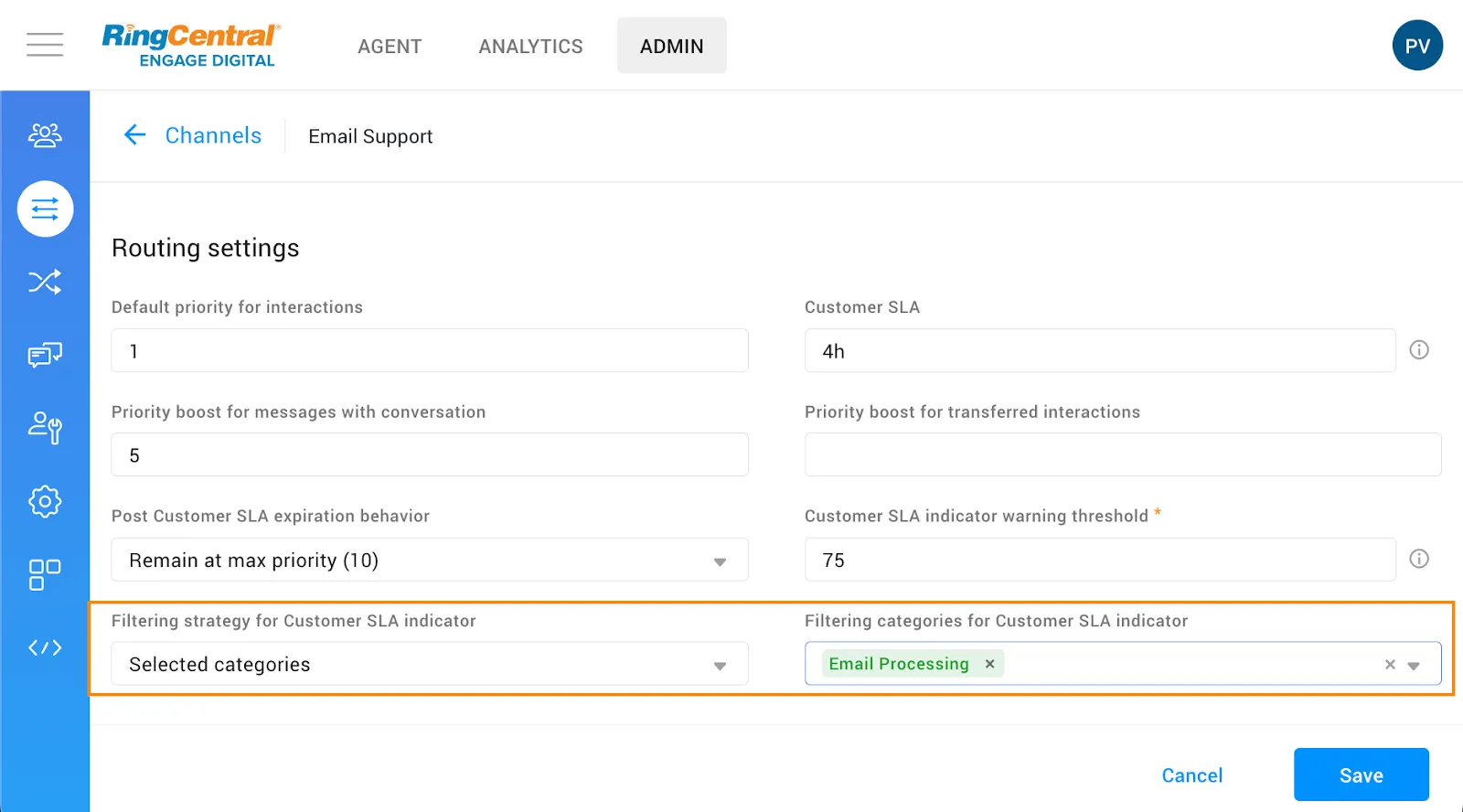Click the users group sidebar icon
1463x812 pixels.
click(x=45, y=135)
